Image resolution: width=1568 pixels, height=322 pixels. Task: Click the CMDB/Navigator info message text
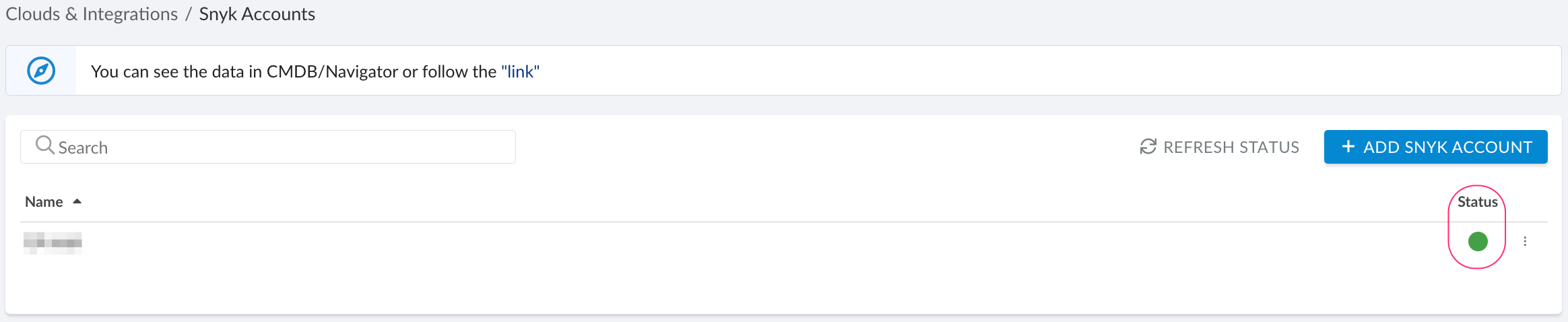point(294,72)
